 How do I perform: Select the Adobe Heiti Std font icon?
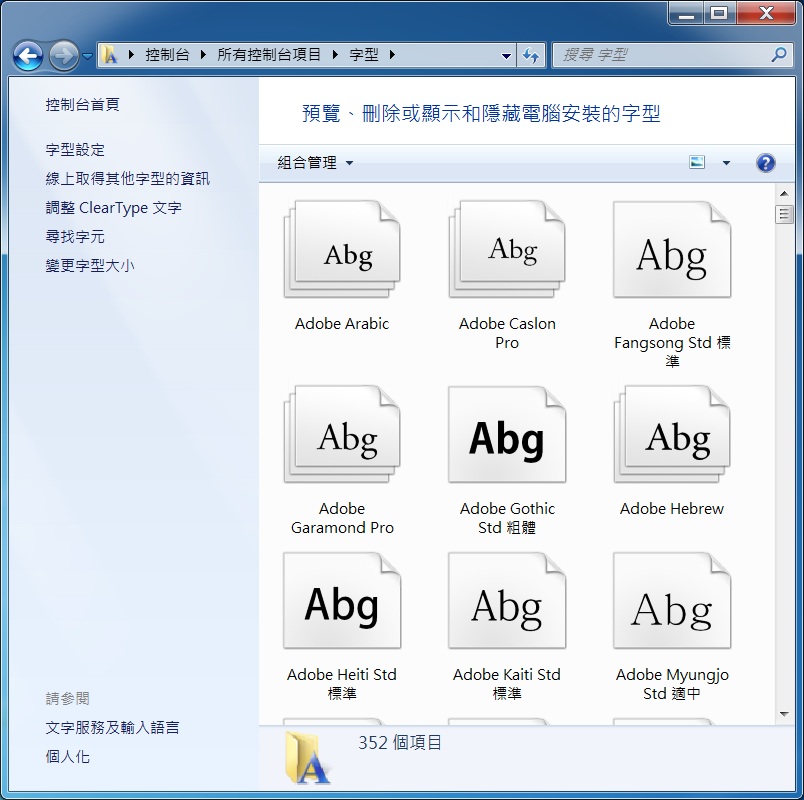click(x=342, y=601)
